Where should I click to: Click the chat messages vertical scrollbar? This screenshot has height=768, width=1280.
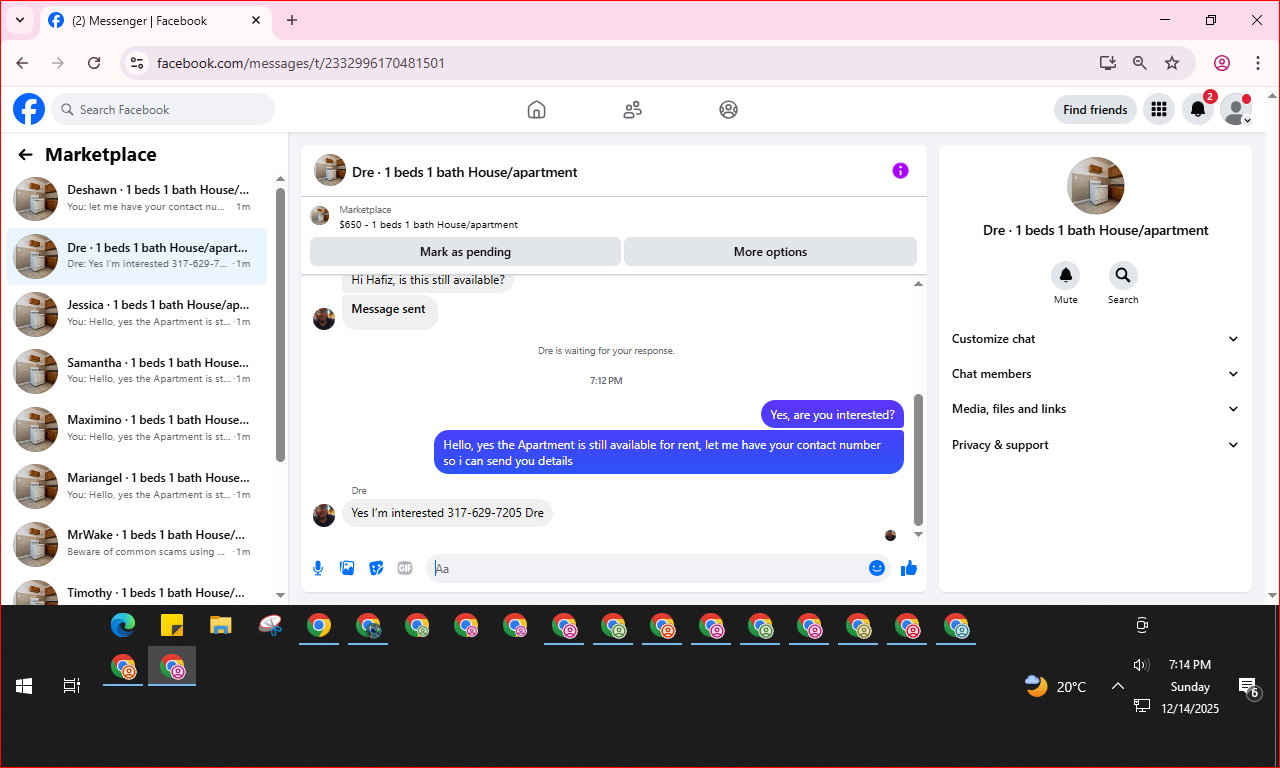(919, 460)
